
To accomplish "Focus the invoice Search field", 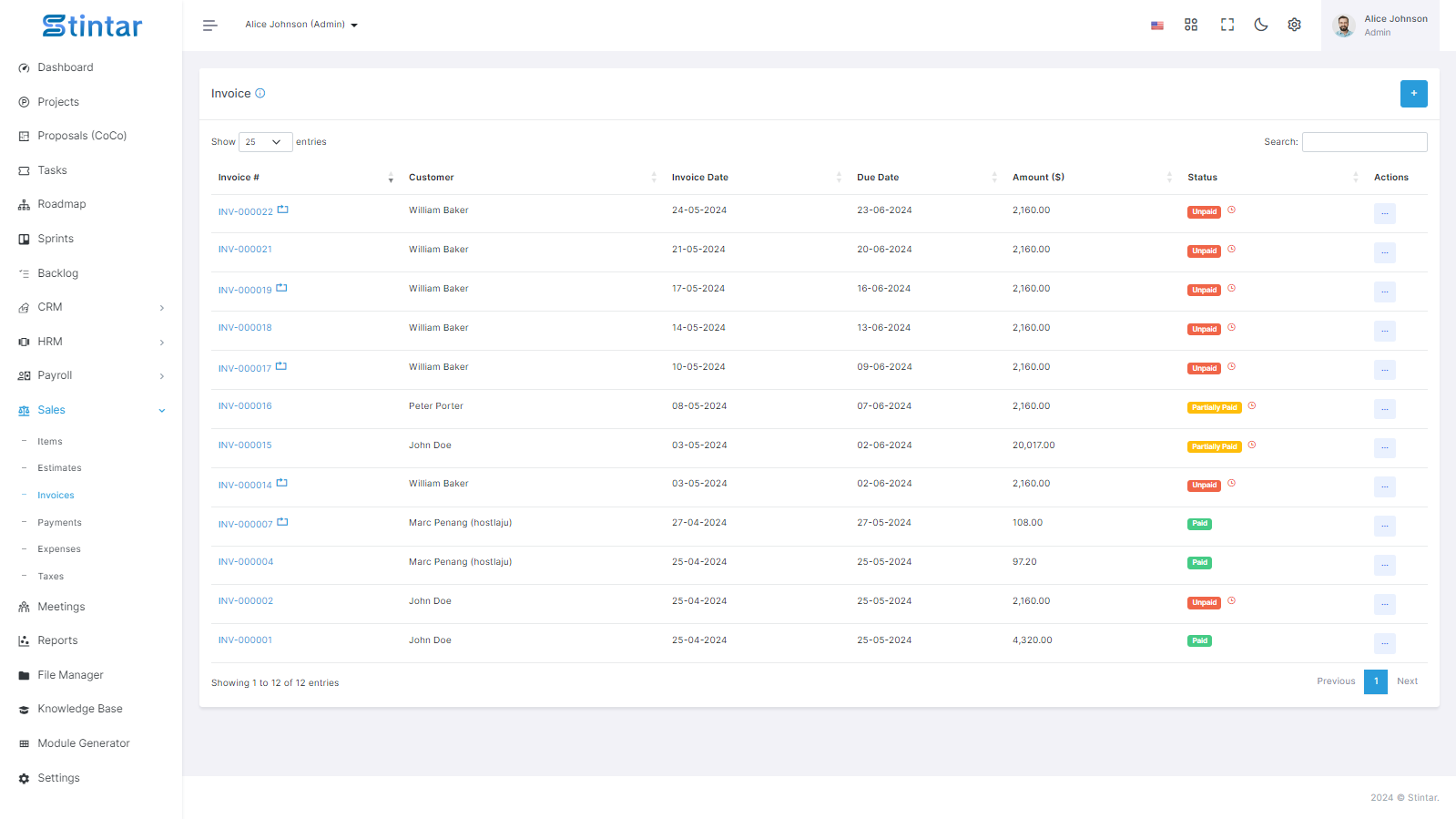I will [1364, 142].
